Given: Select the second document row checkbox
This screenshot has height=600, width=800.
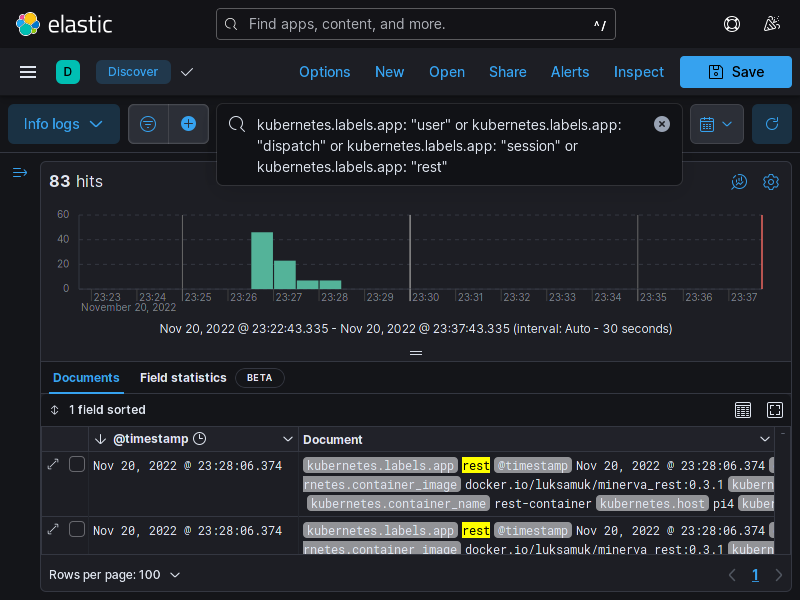Looking at the screenshot, I should 76,530.
